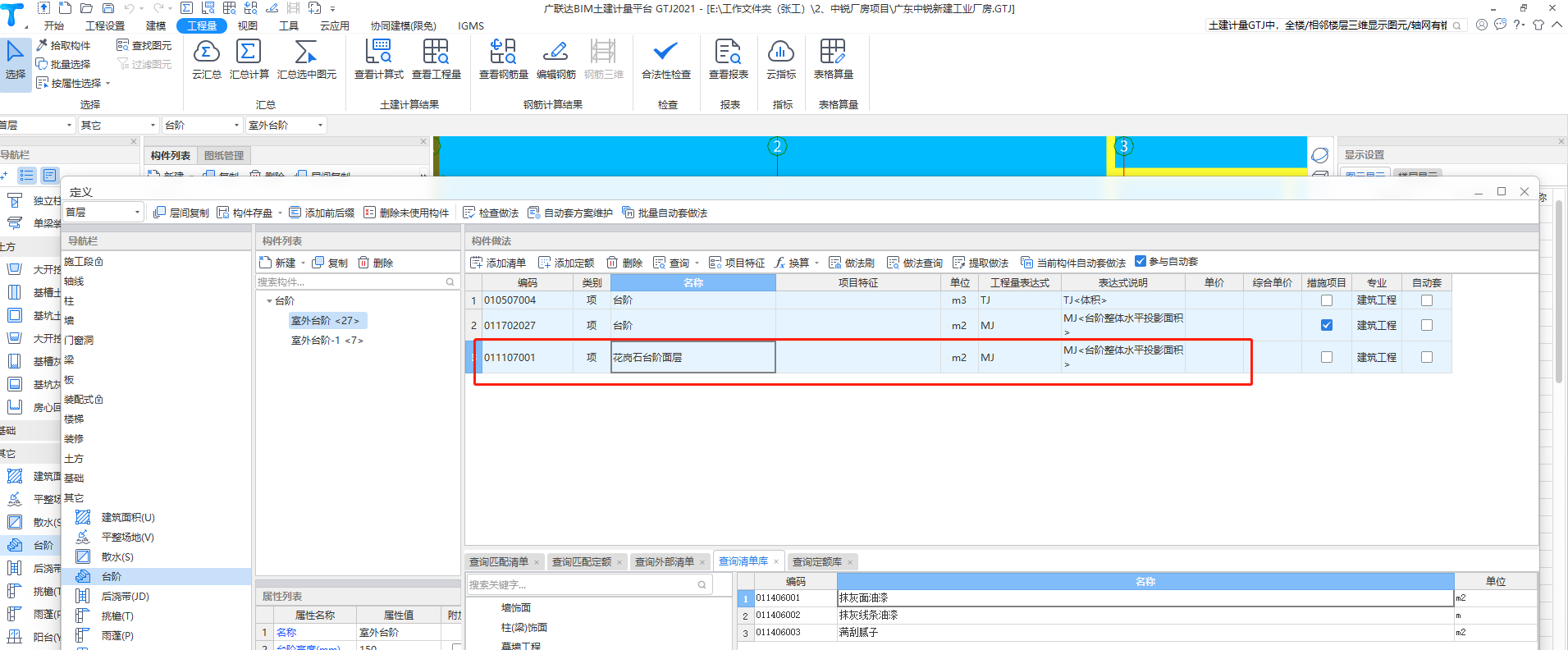Image resolution: width=1568 pixels, height=650 pixels.
Task: Select 散水(S) in navigation
Action: [117, 556]
